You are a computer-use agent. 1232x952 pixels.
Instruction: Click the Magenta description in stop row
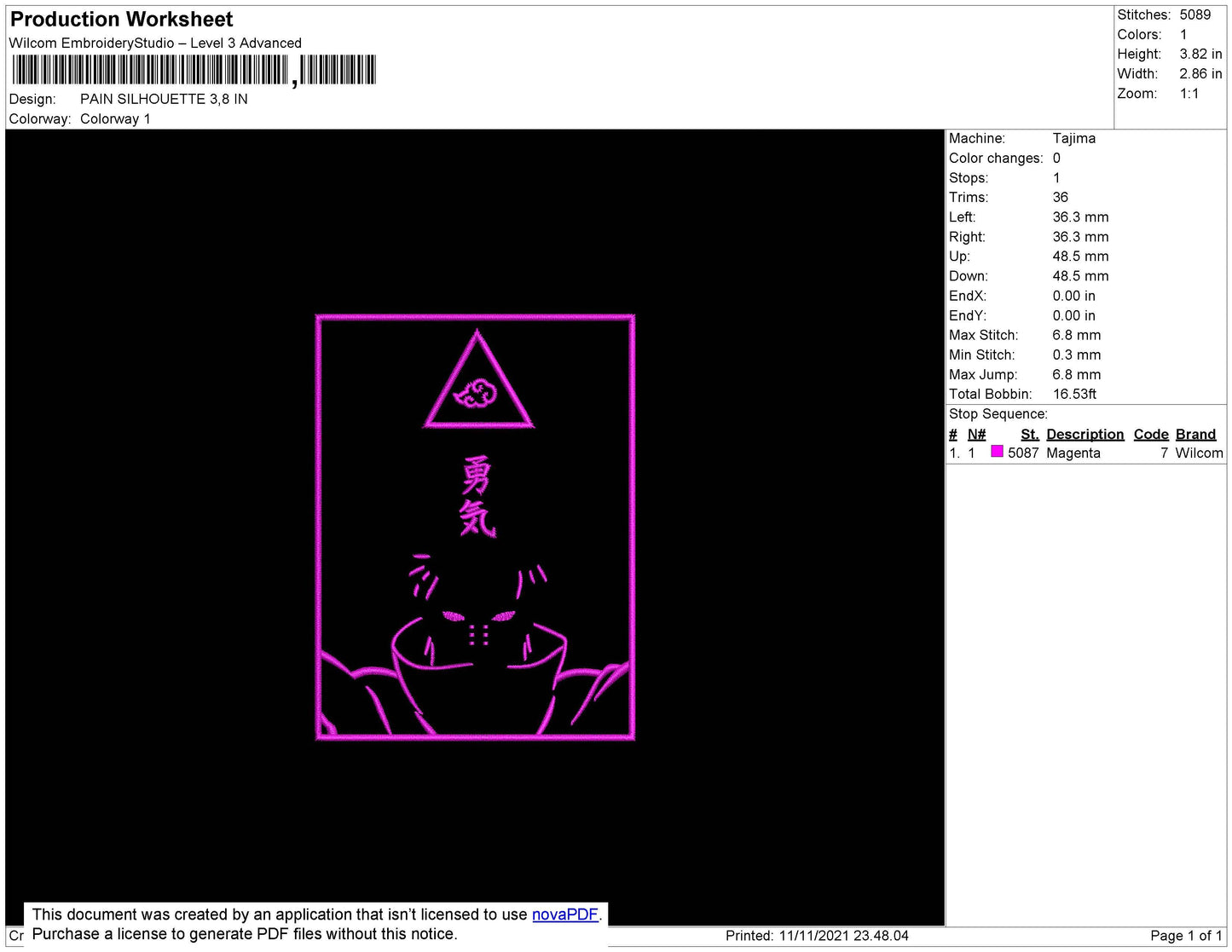pyautogui.click(x=1073, y=453)
